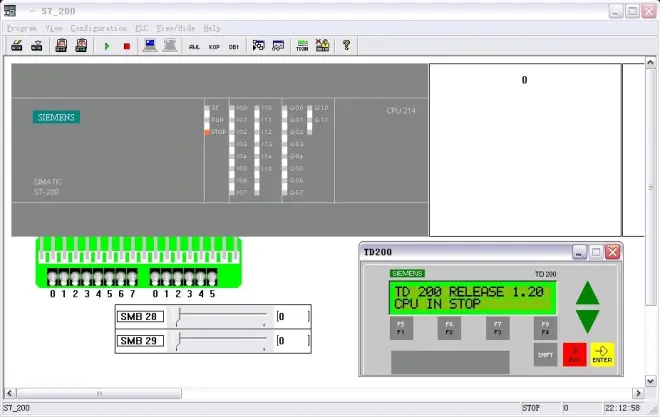Screen dimensions: 660x417
Task: Click the first red PLC module toolbar icon
Action: (61, 45)
